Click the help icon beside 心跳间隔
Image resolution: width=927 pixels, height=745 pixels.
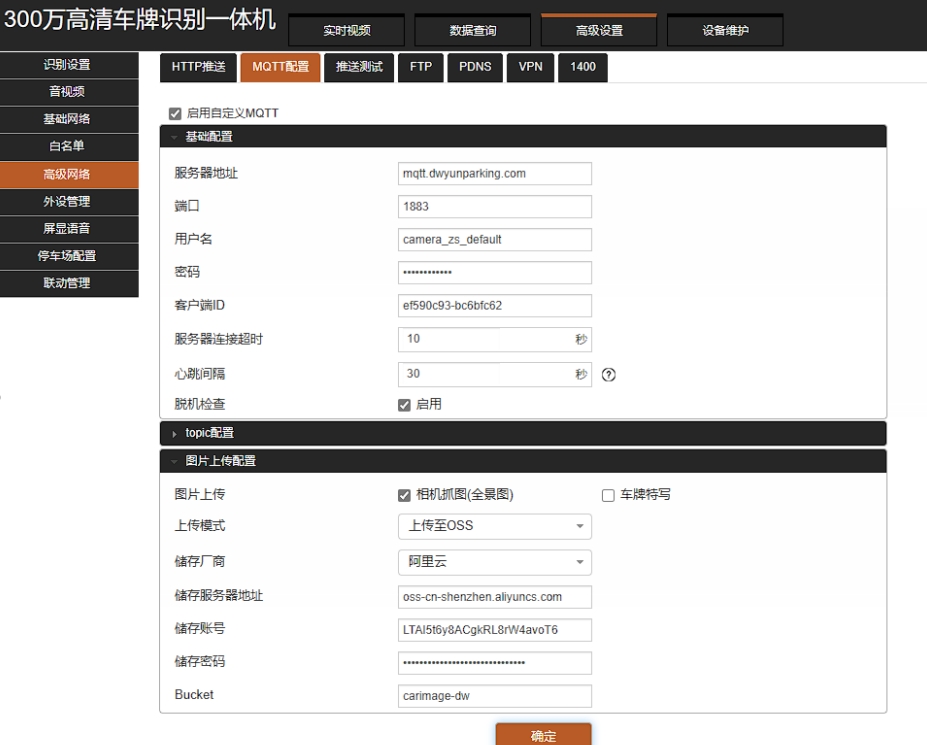pos(610,373)
